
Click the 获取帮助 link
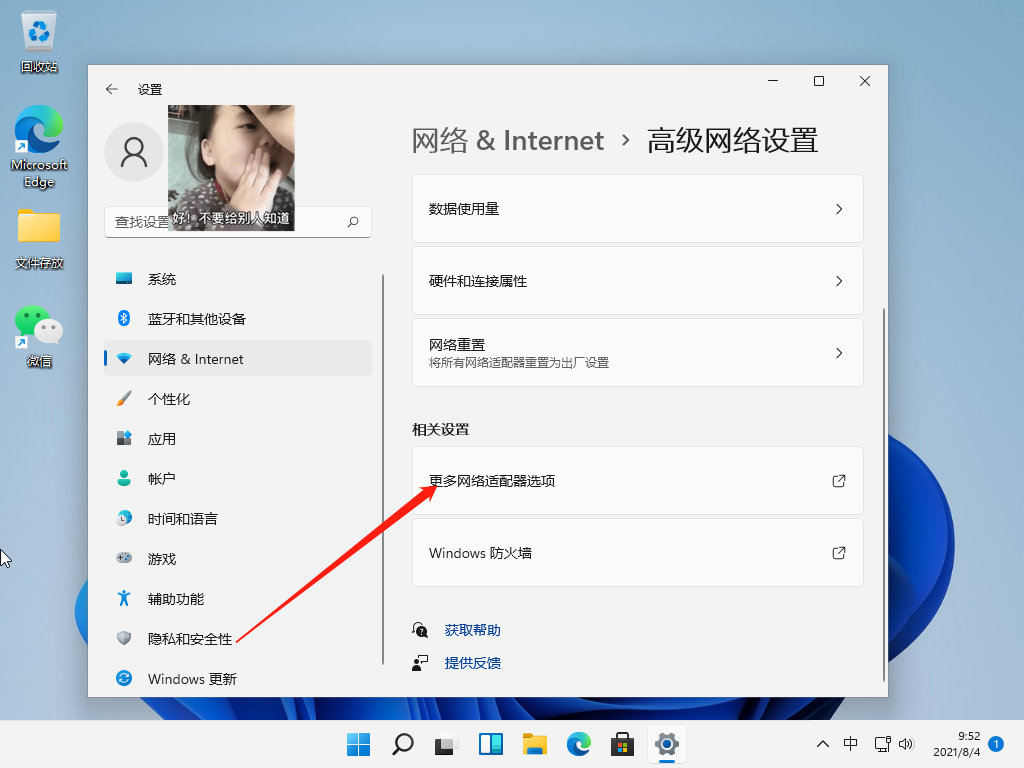click(x=472, y=630)
